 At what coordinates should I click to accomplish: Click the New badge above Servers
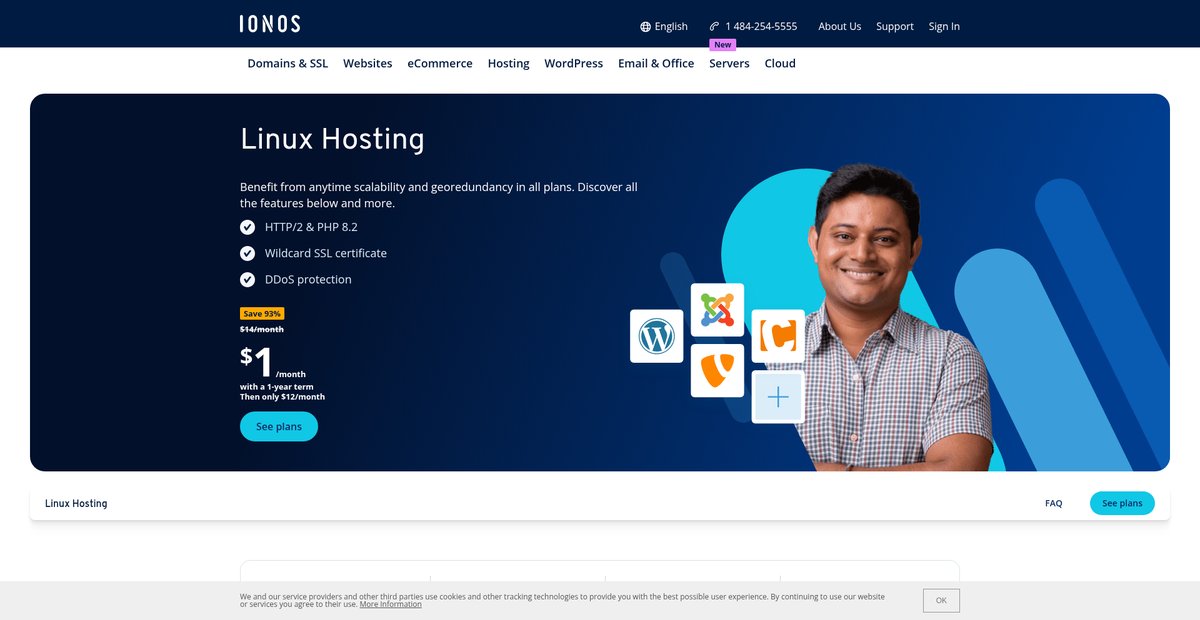coord(723,45)
